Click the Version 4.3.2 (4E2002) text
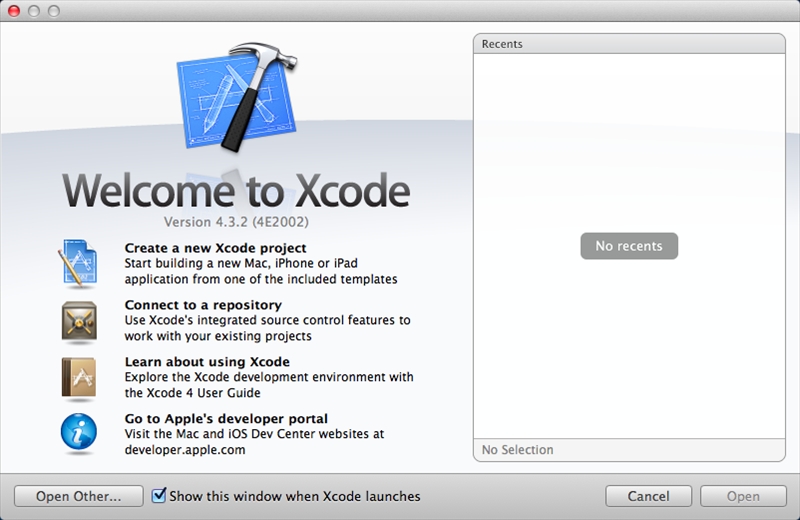 [236, 222]
